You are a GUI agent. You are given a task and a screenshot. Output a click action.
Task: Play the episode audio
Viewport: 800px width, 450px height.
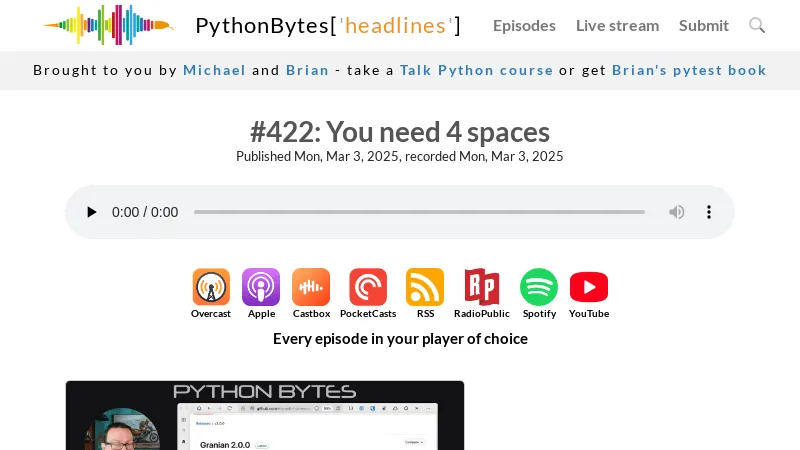[x=92, y=212]
